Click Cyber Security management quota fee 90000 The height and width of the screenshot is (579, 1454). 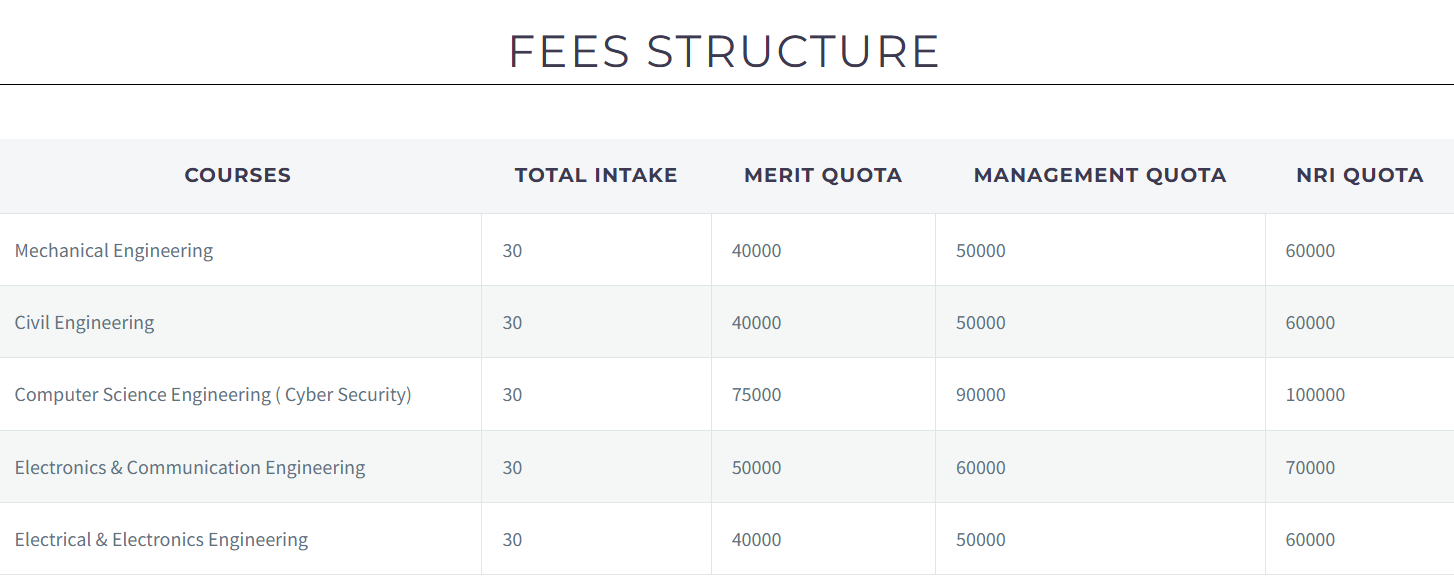click(x=981, y=395)
